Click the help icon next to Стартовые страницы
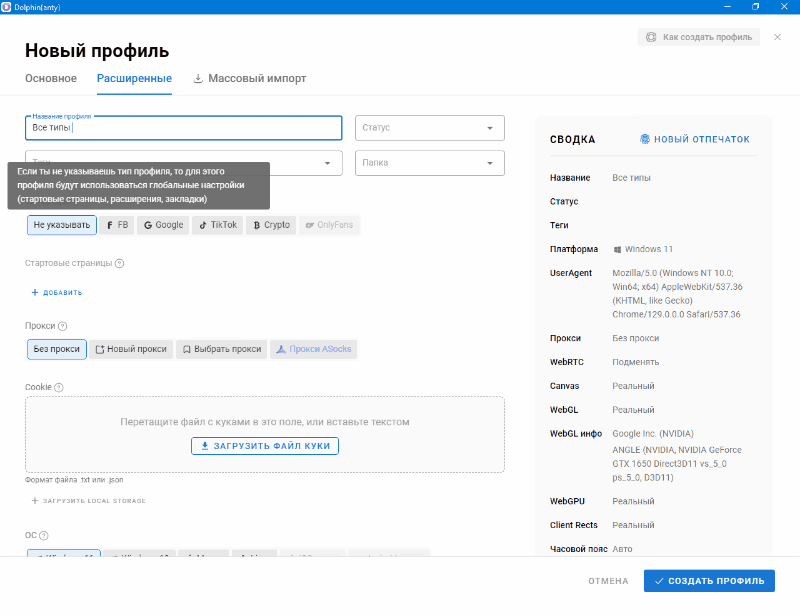 [120, 264]
